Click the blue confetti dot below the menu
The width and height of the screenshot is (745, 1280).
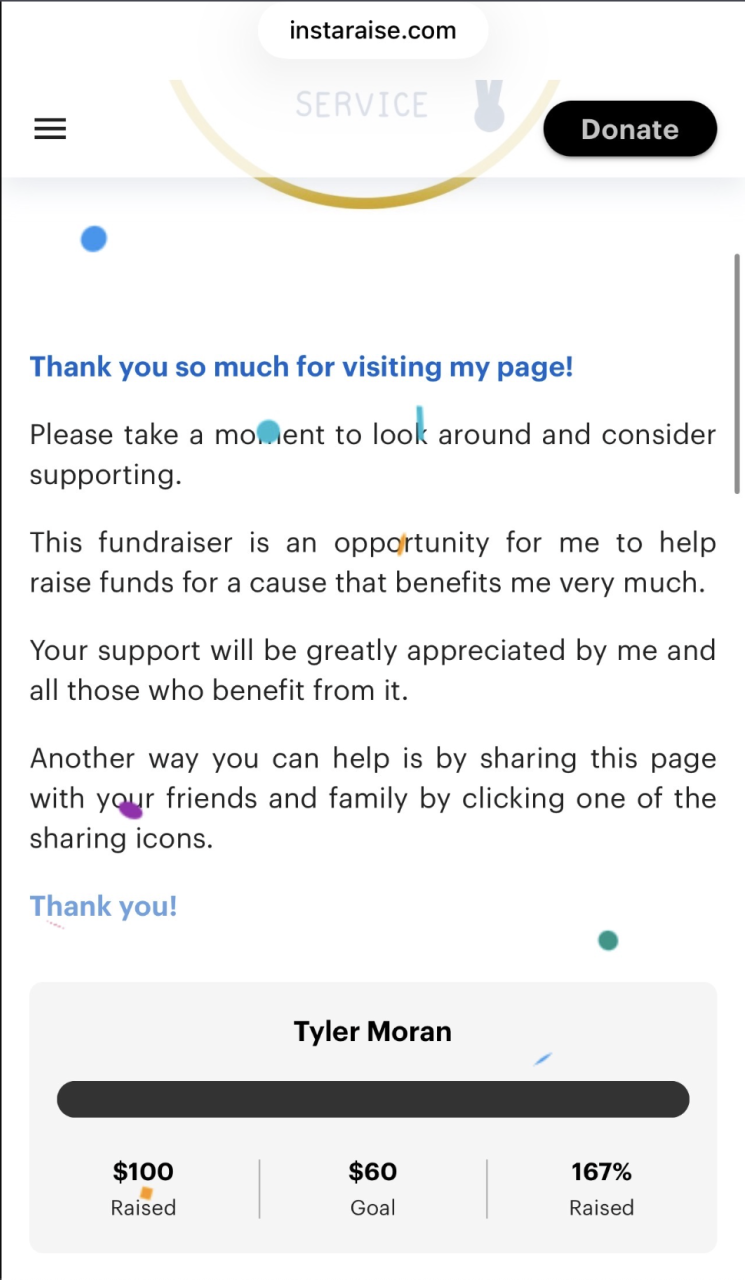point(94,239)
